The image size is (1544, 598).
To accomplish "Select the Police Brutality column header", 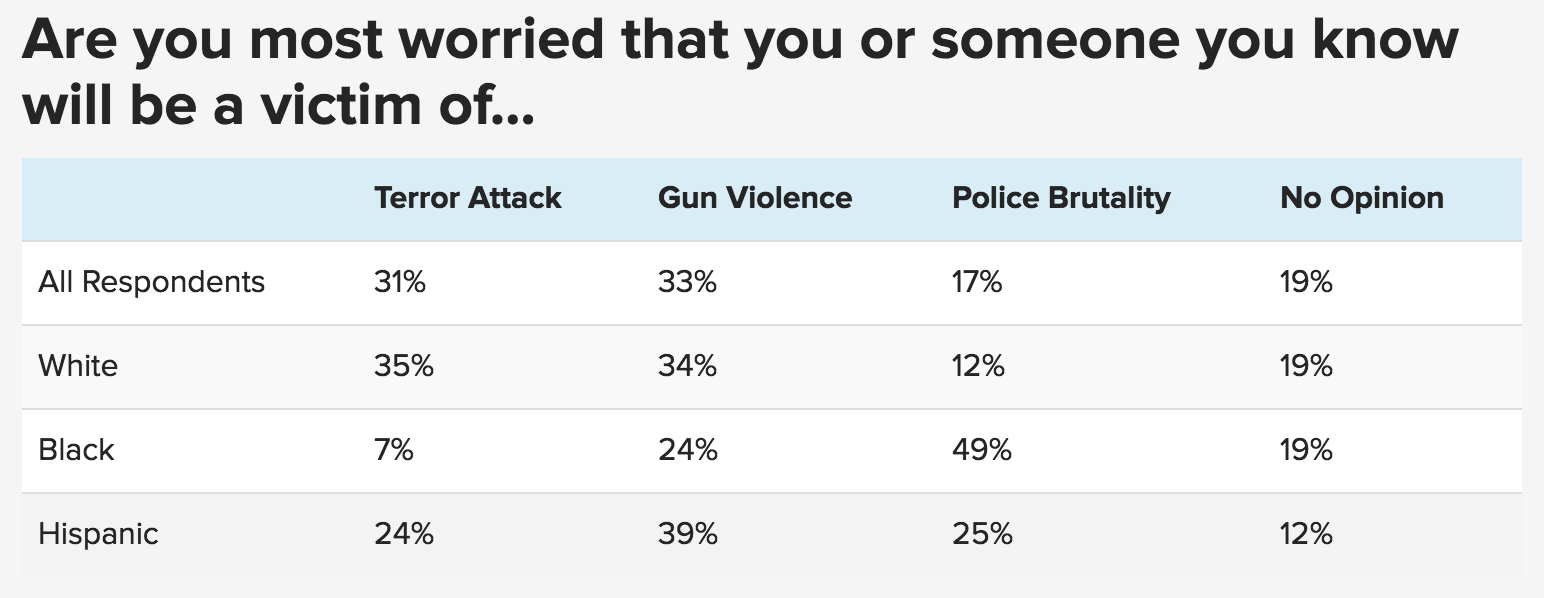I will (x=1060, y=198).
